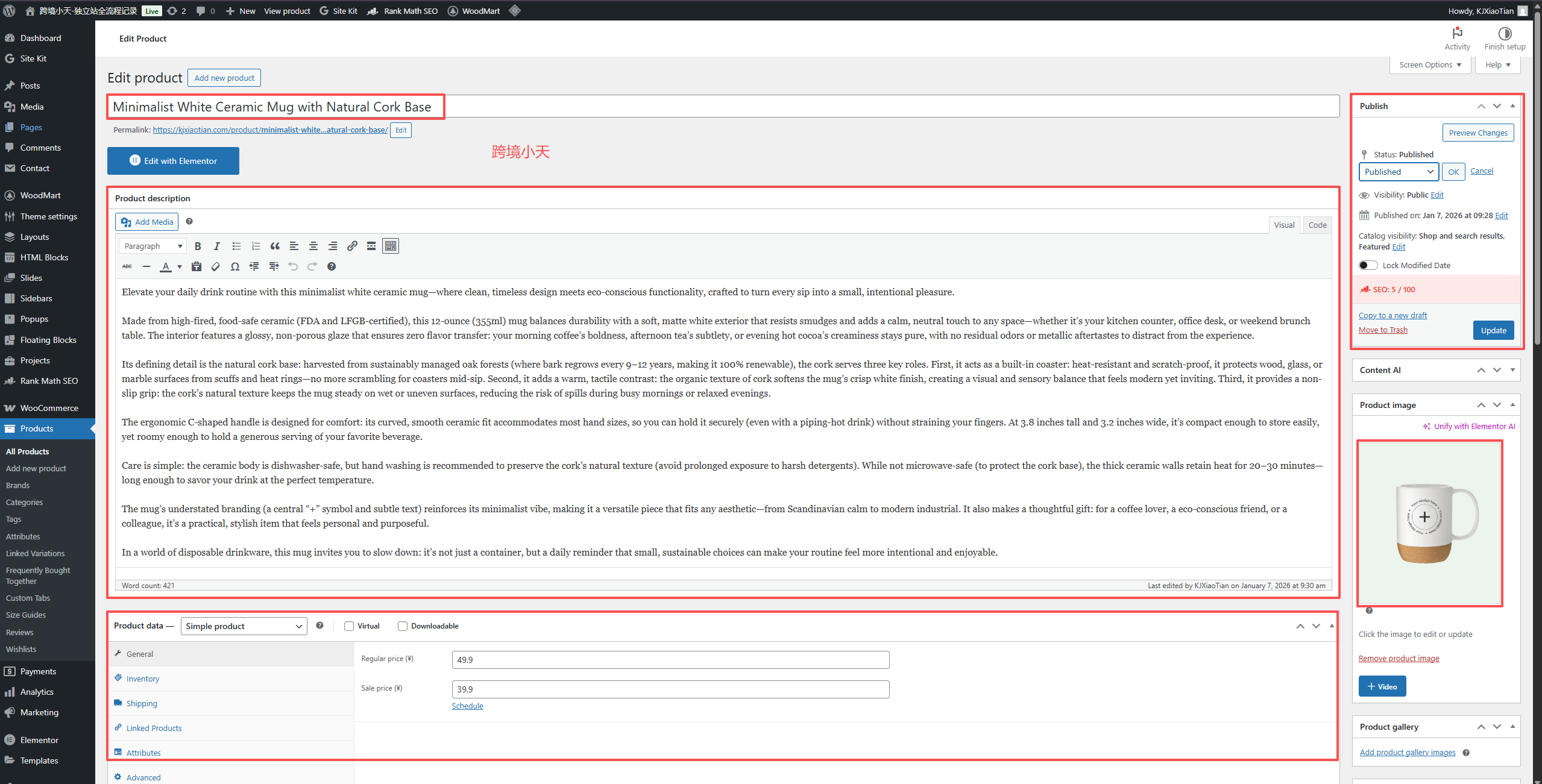Open the Simple product type dropdown
The height and width of the screenshot is (784, 1542).
coord(244,626)
